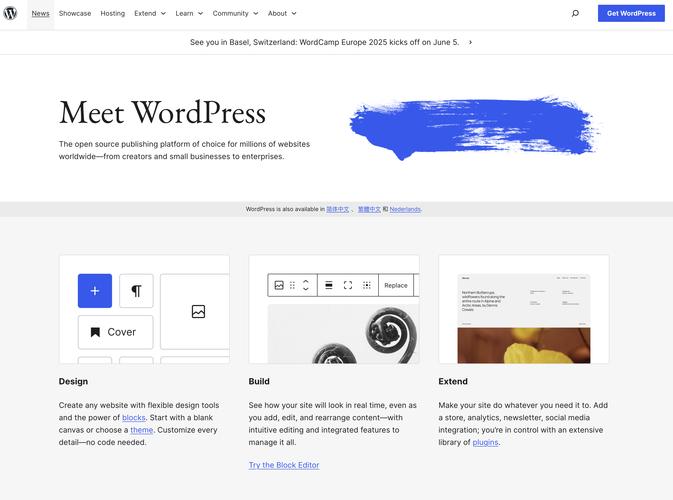This screenshot has height=500, width=673.
Task: Click the Get WordPress button
Action: [x=631, y=13]
